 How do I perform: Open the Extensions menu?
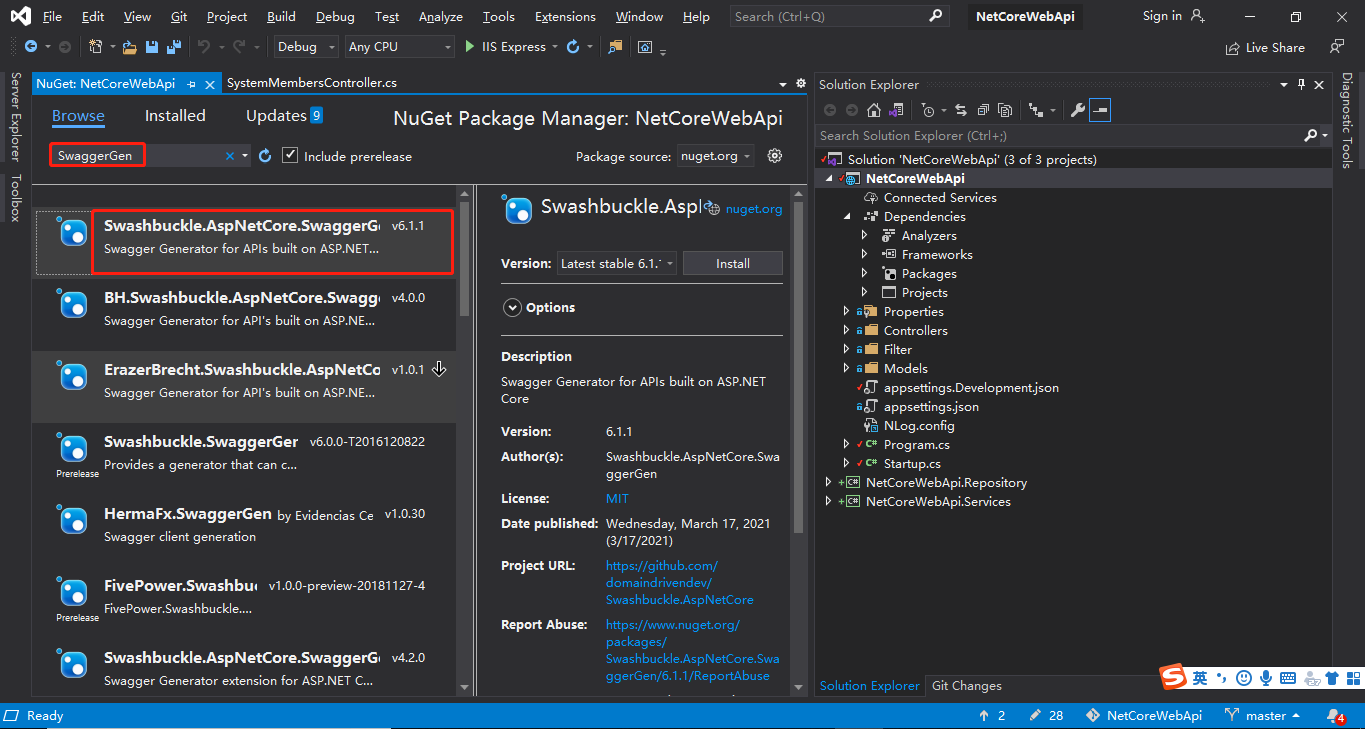pos(565,17)
